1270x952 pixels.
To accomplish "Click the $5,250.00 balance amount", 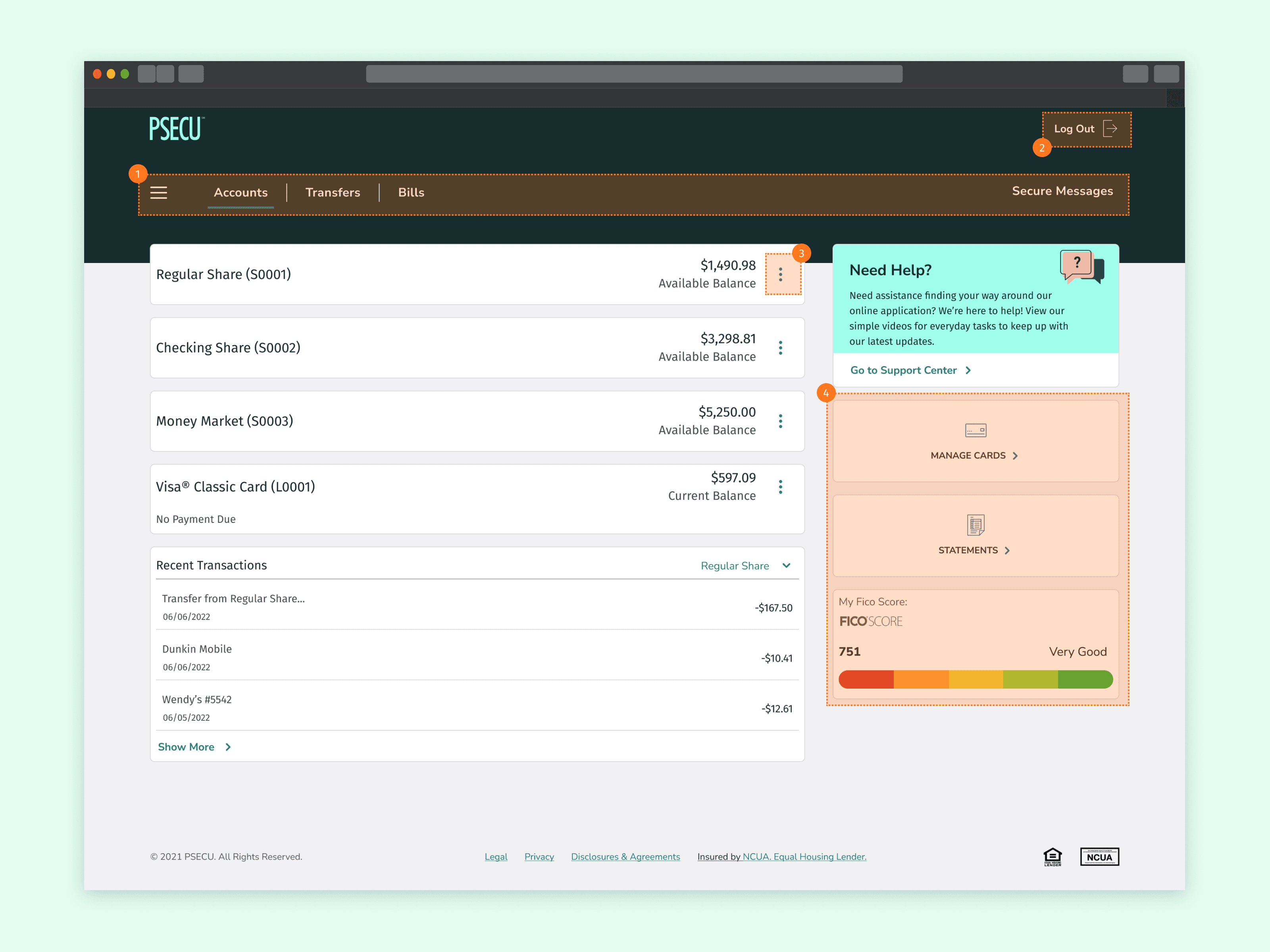I will click(727, 412).
